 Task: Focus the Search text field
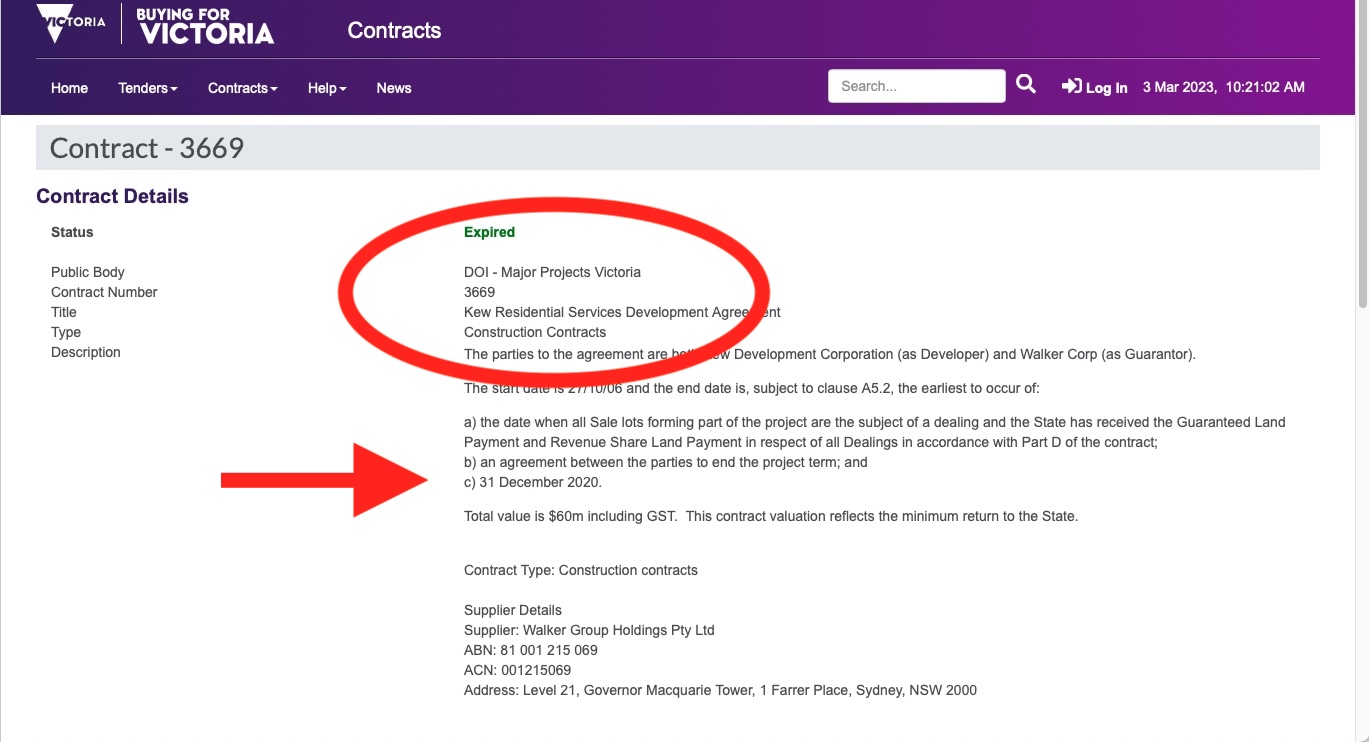coord(916,86)
